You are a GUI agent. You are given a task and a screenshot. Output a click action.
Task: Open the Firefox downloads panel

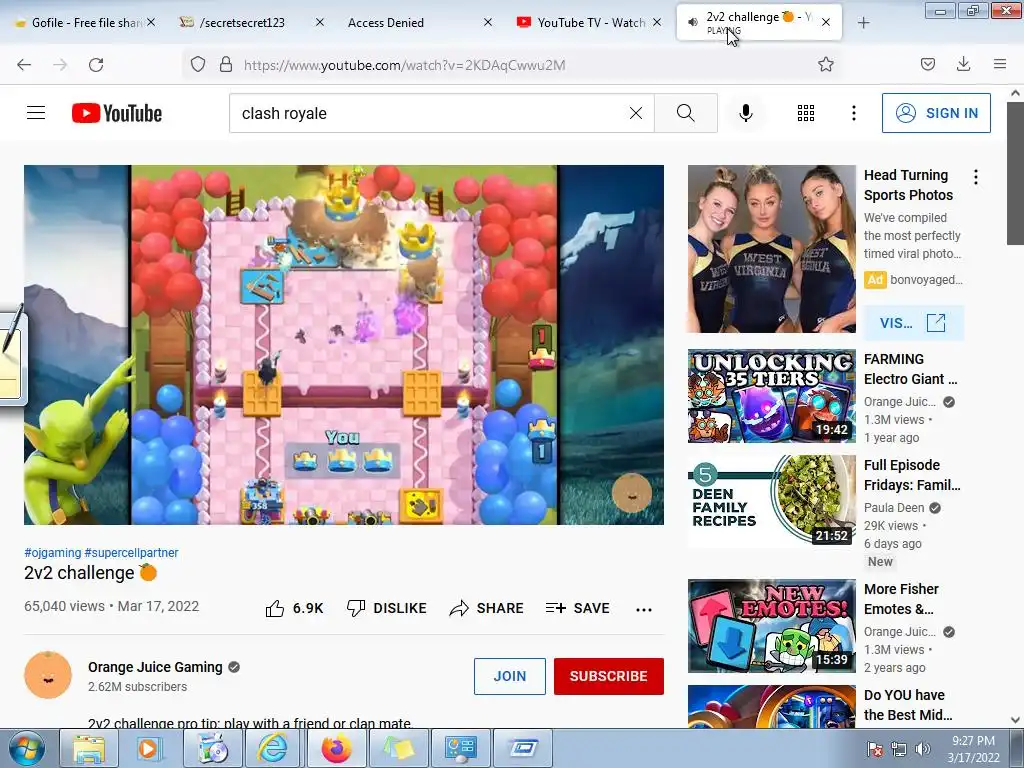[963, 63]
